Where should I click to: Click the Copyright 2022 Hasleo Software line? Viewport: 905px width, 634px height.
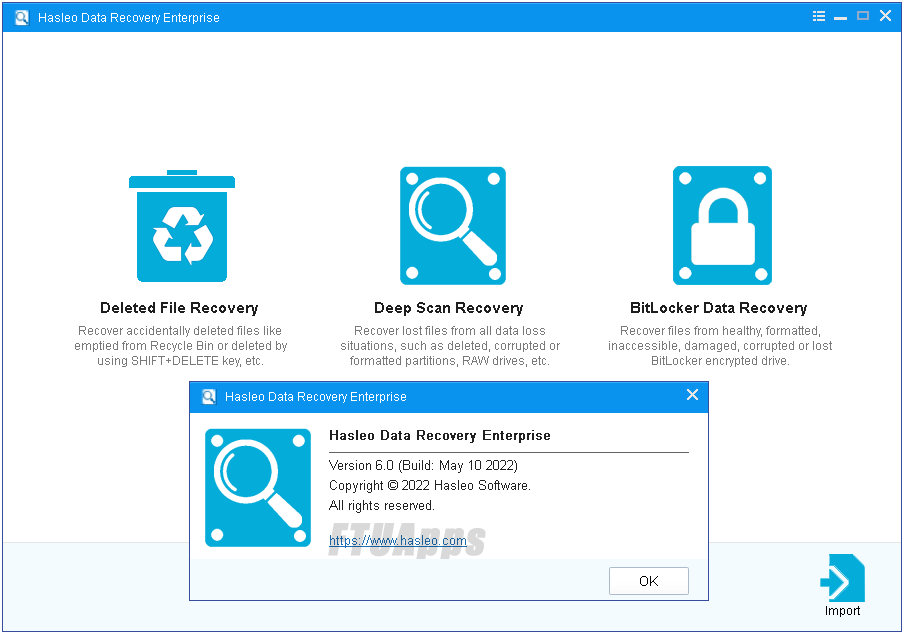[x=429, y=486]
